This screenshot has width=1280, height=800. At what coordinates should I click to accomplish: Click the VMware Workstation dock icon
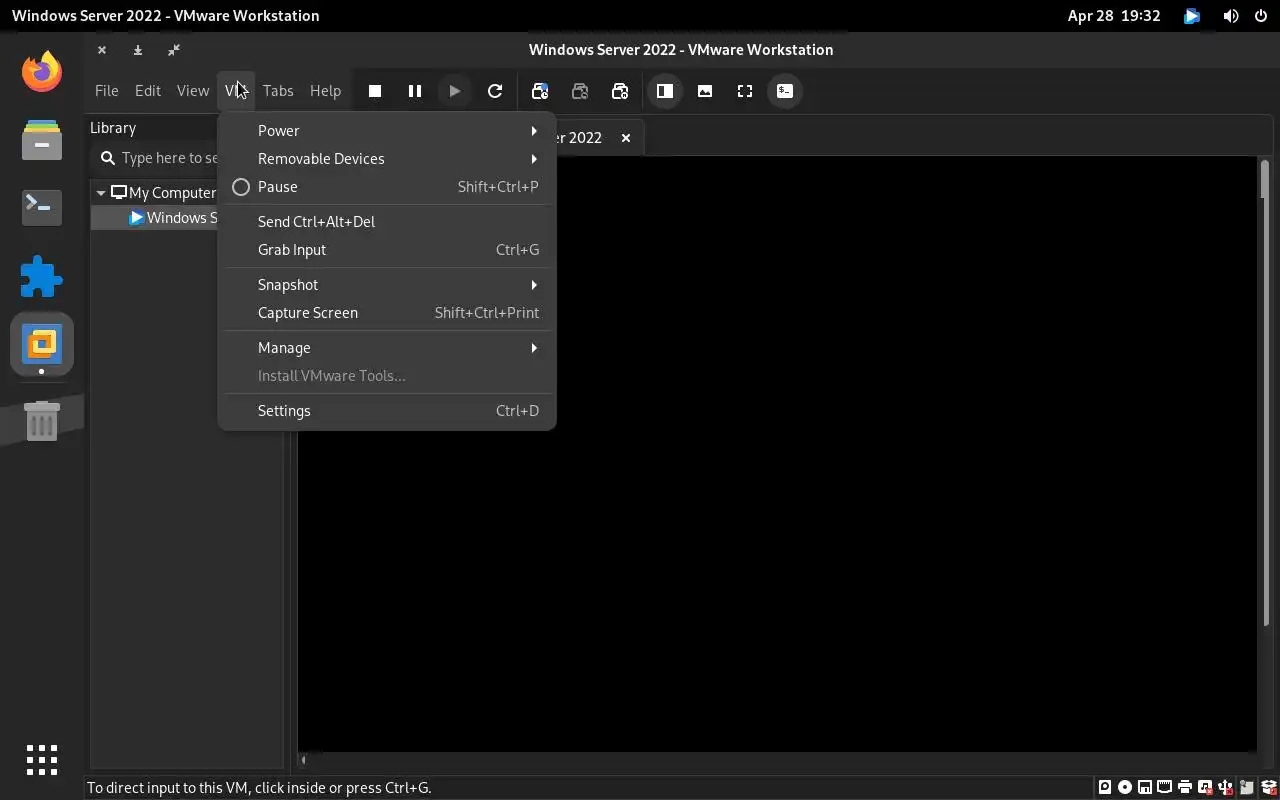[42, 345]
